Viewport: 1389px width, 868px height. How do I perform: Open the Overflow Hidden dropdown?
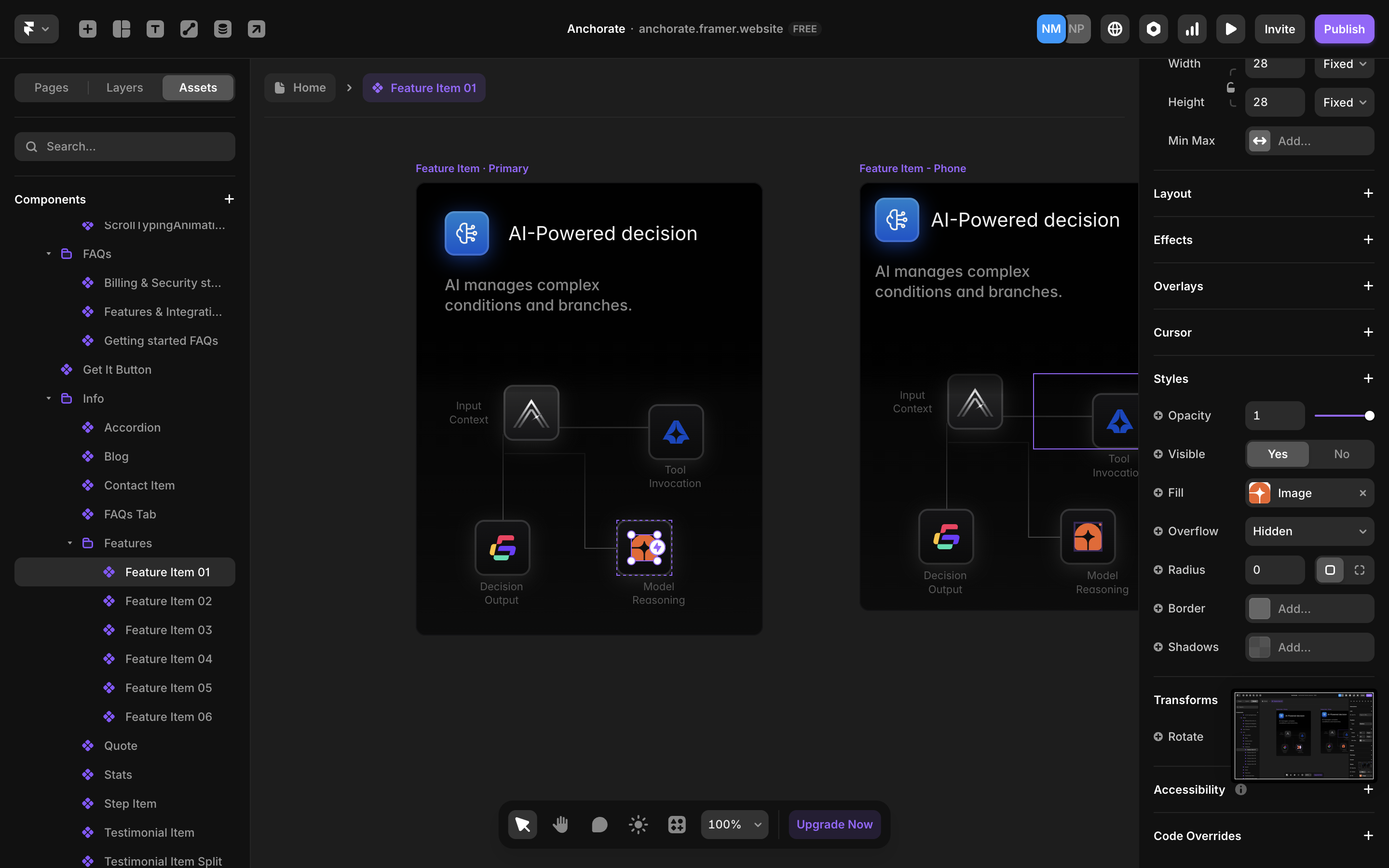(1309, 531)
